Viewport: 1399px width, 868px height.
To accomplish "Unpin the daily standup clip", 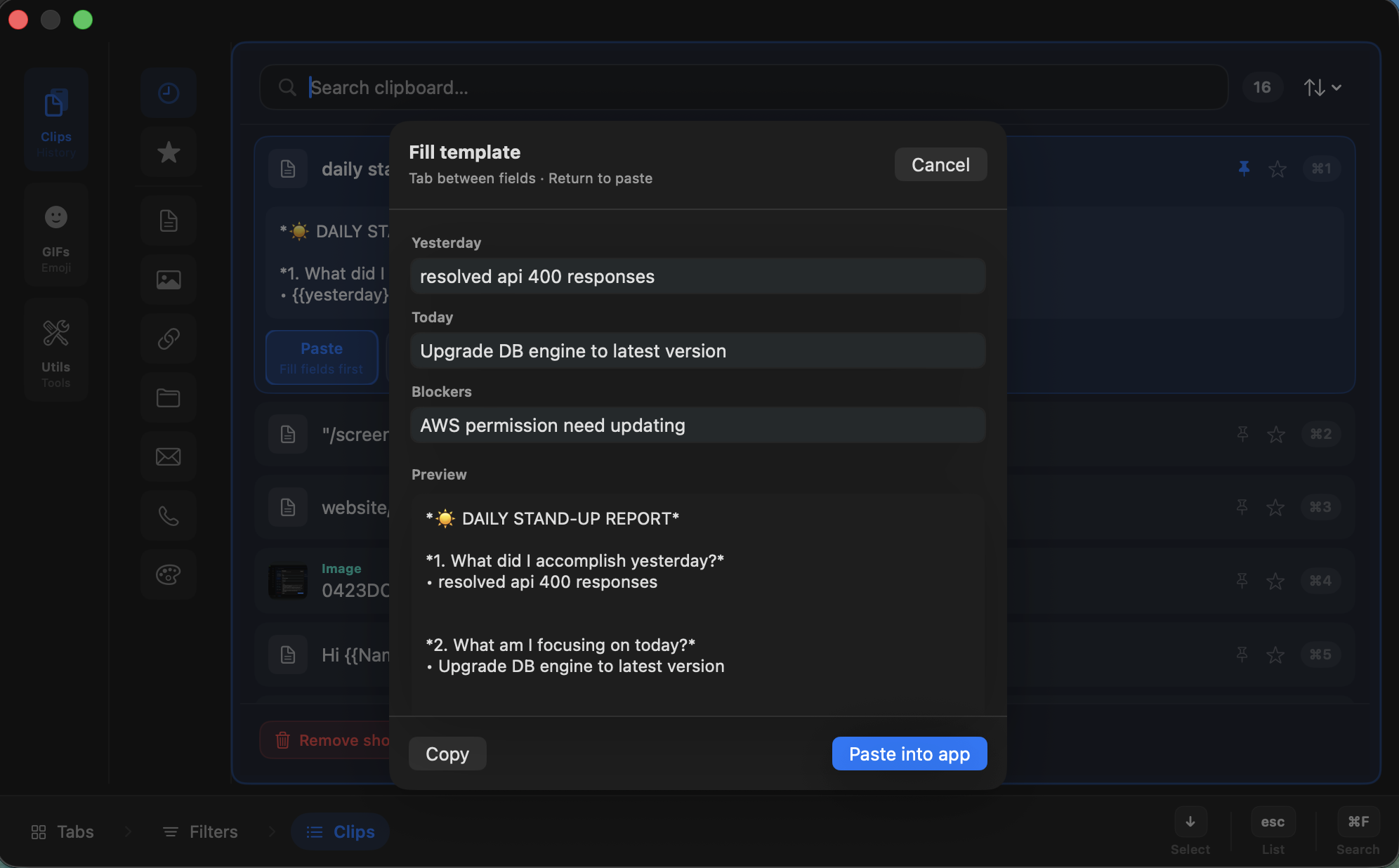I will [x=1244, y=169].
